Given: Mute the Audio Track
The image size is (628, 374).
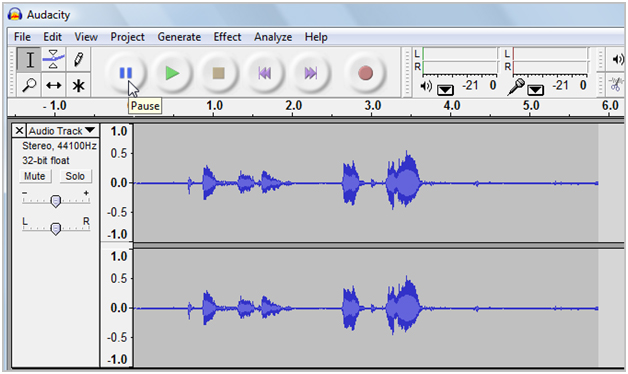Looking at the screenshot, I should (35, 176).
